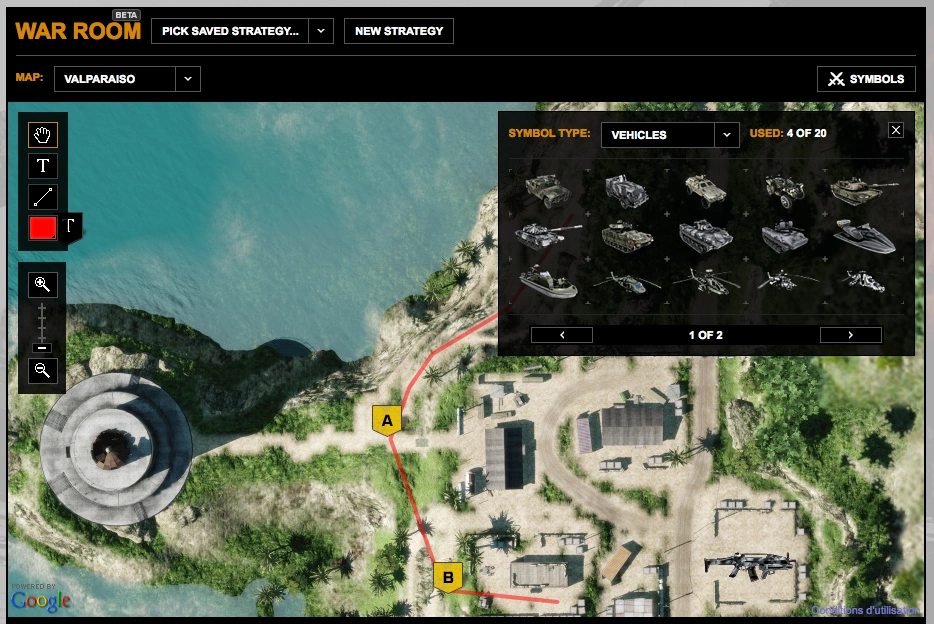The height and width of the screenshot is (624, 934).
Task: Click the New Strategy button
Action: pyautogui.click(x=398, y=30)
